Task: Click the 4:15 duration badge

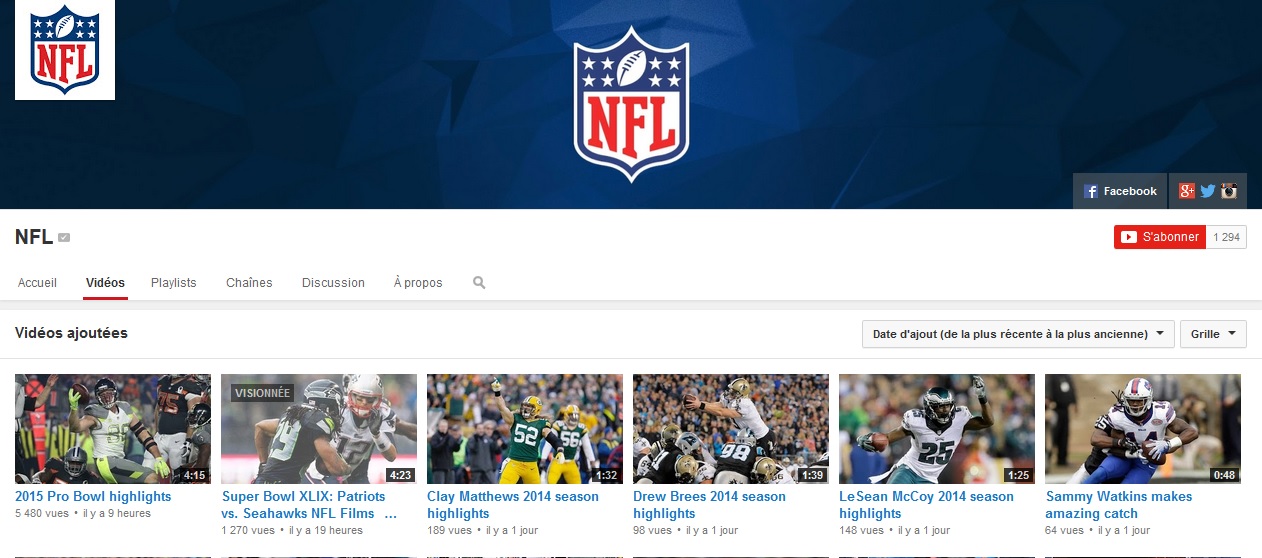Action: click(x=194, y=475)
